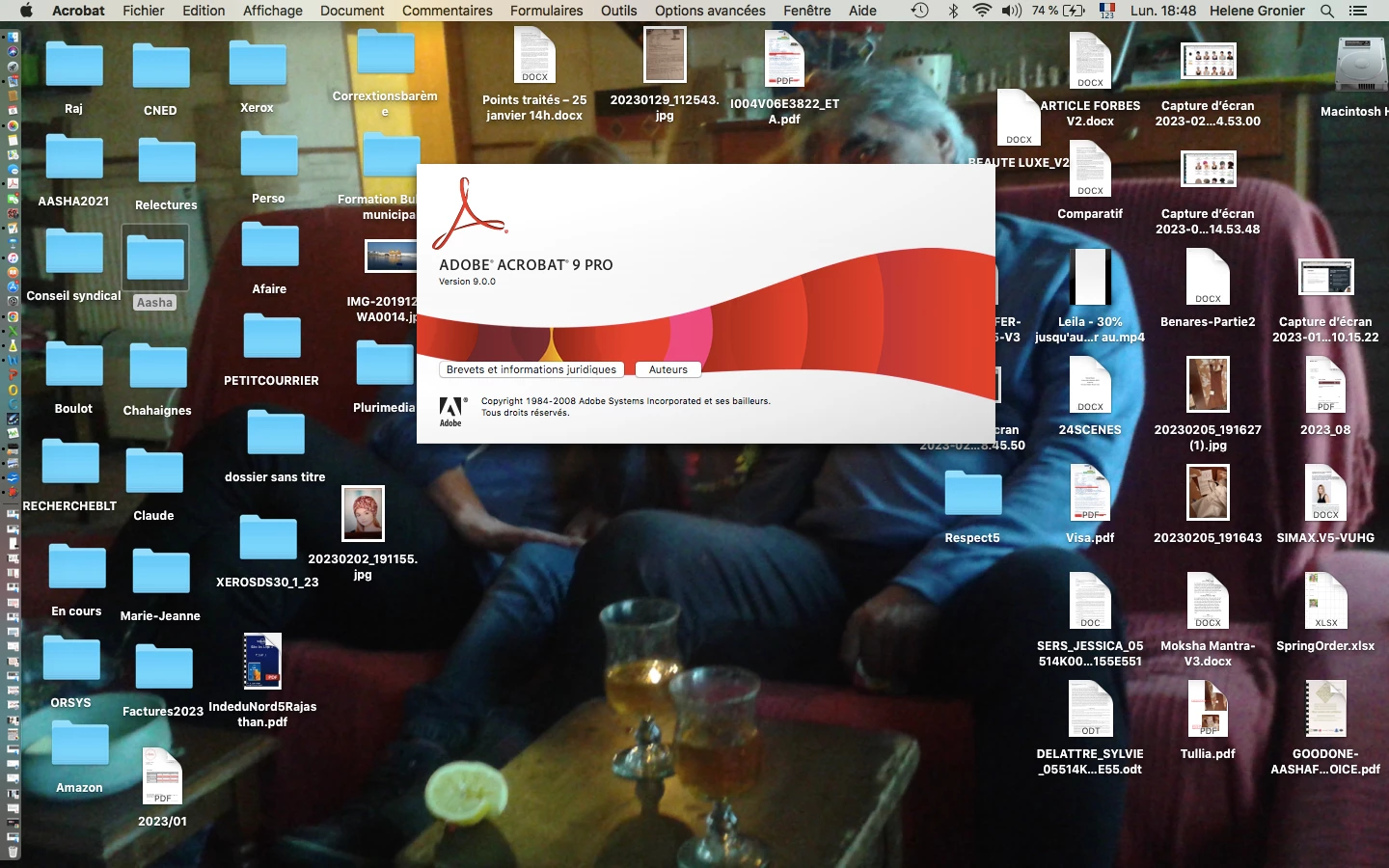Image resolution: width=1389 pixels, height=868 pixels.
Task: Select the Perso folder
Action: click(x=269, y=154)
